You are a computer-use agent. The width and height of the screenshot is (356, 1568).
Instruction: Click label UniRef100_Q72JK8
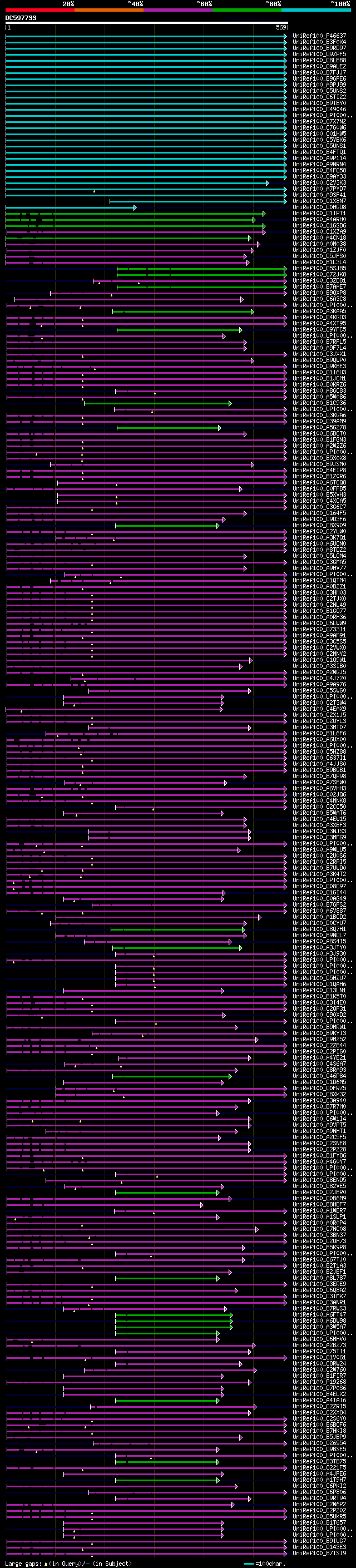click(319, 275)
